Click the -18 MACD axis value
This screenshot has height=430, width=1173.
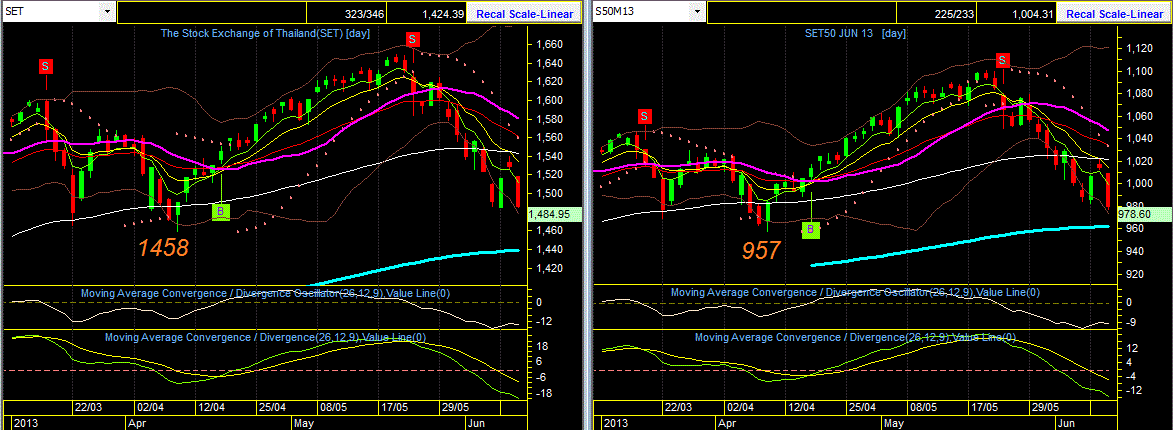coord(545,393)
